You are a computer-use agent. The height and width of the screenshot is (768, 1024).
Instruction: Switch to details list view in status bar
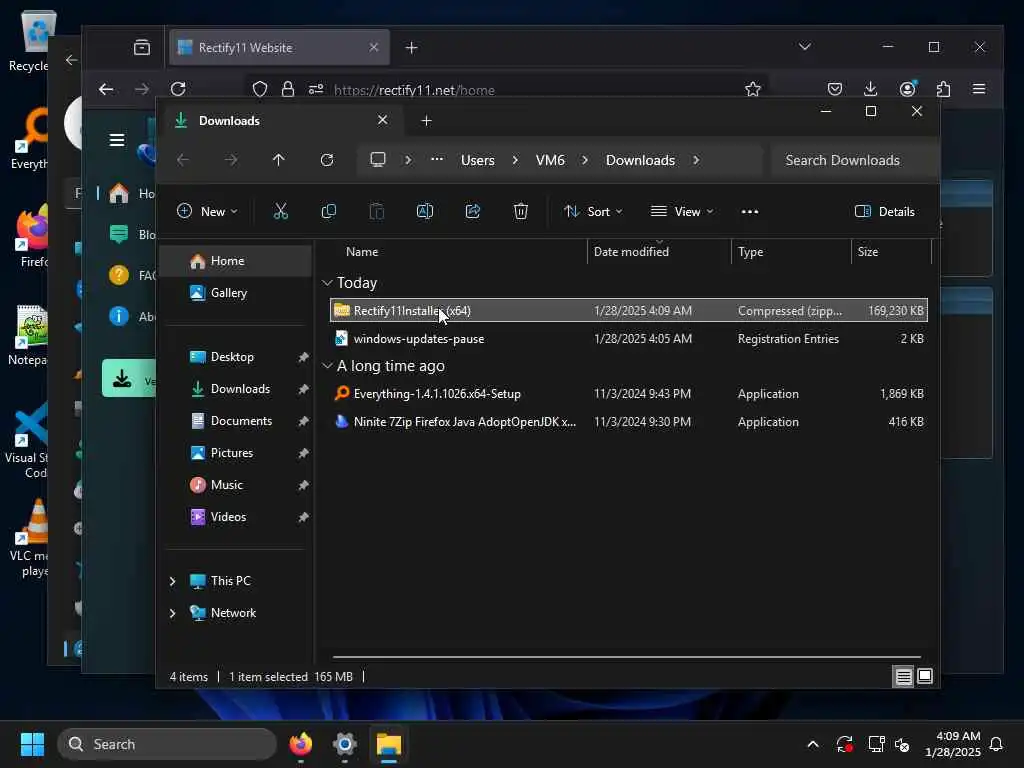pyautogui.click(x=903, y=677)
